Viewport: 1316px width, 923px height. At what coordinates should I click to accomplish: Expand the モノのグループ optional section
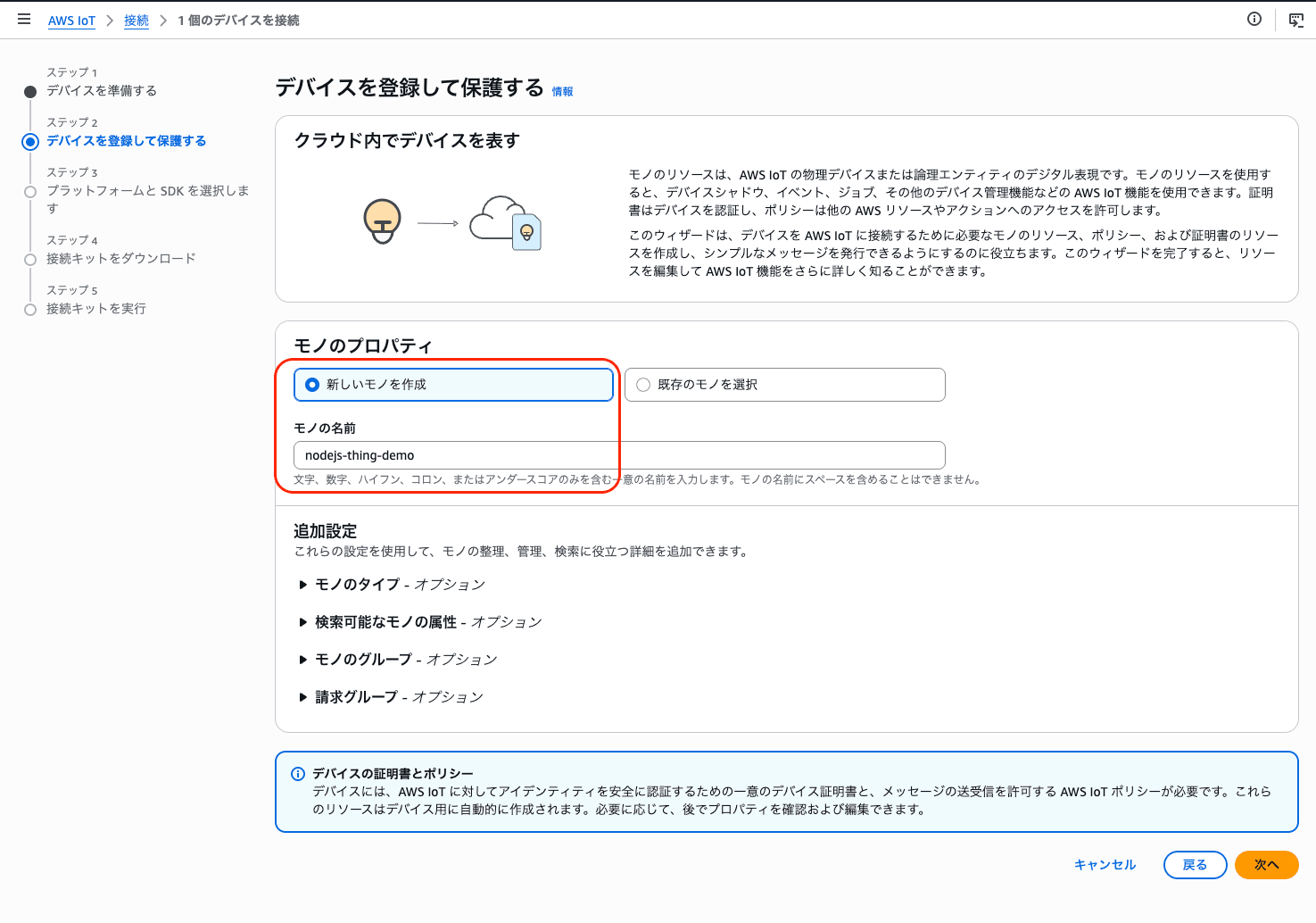(x=397, y=660)
